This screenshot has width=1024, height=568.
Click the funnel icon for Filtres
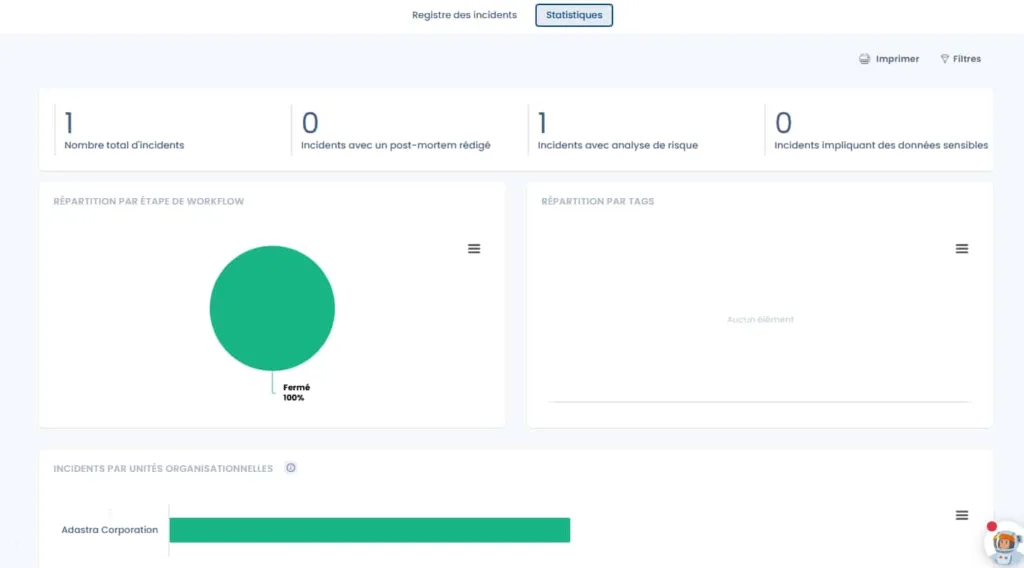pos(944,59)
